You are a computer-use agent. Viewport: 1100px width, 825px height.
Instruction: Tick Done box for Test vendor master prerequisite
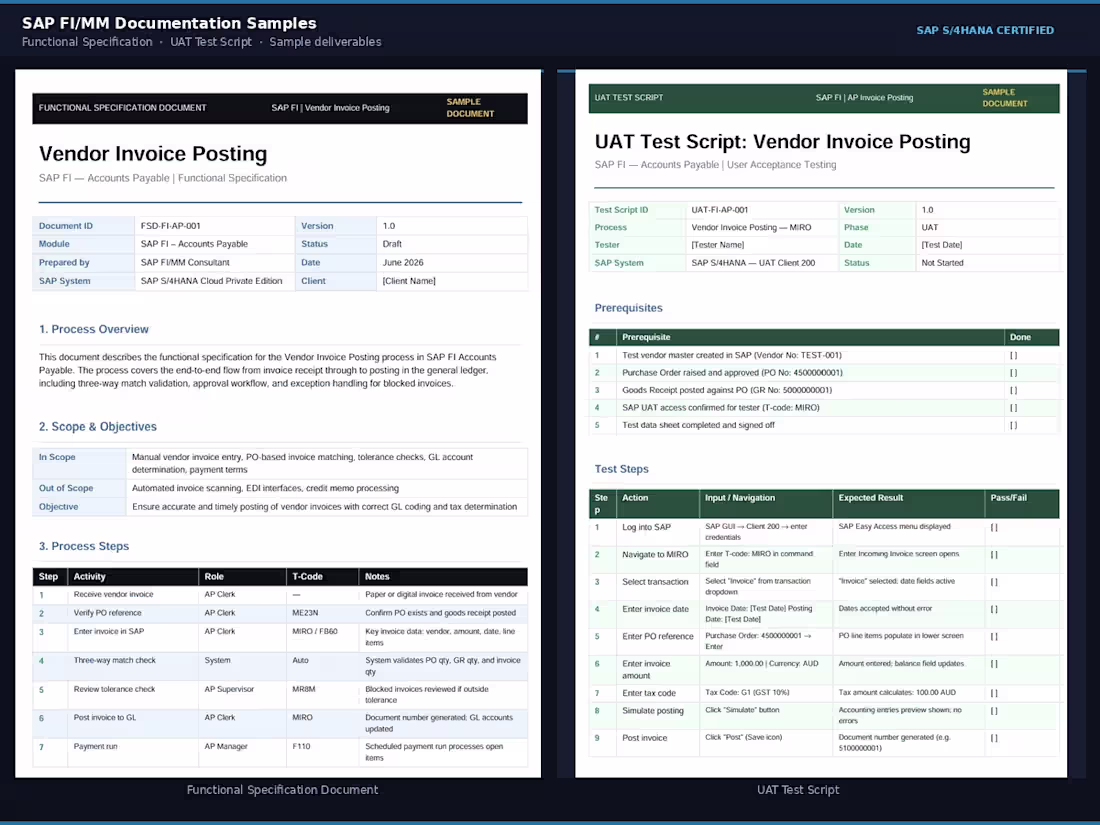pos(1013,356)
